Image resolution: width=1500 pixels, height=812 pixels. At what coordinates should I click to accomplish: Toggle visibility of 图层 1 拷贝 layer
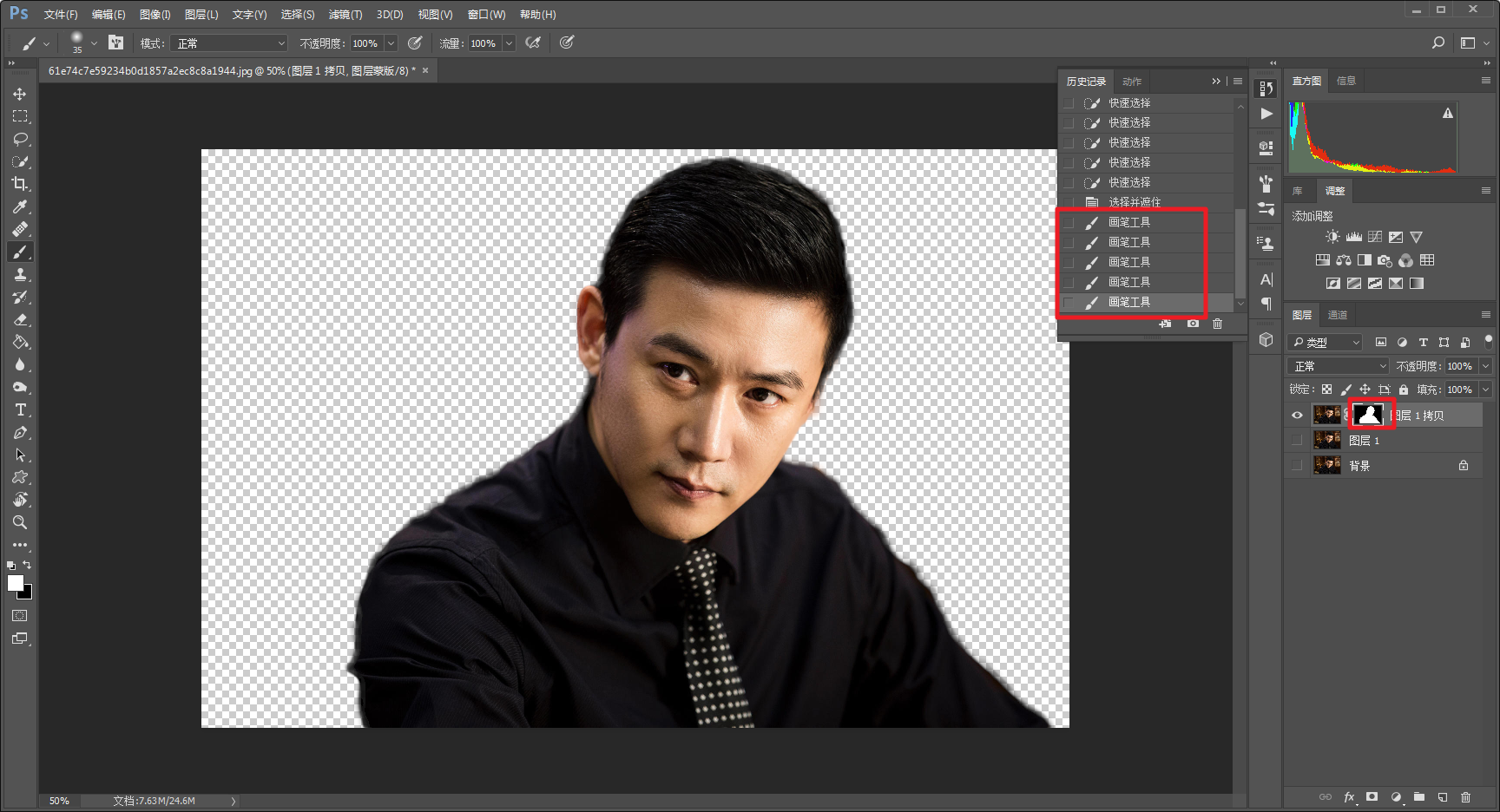point(1297,416)
